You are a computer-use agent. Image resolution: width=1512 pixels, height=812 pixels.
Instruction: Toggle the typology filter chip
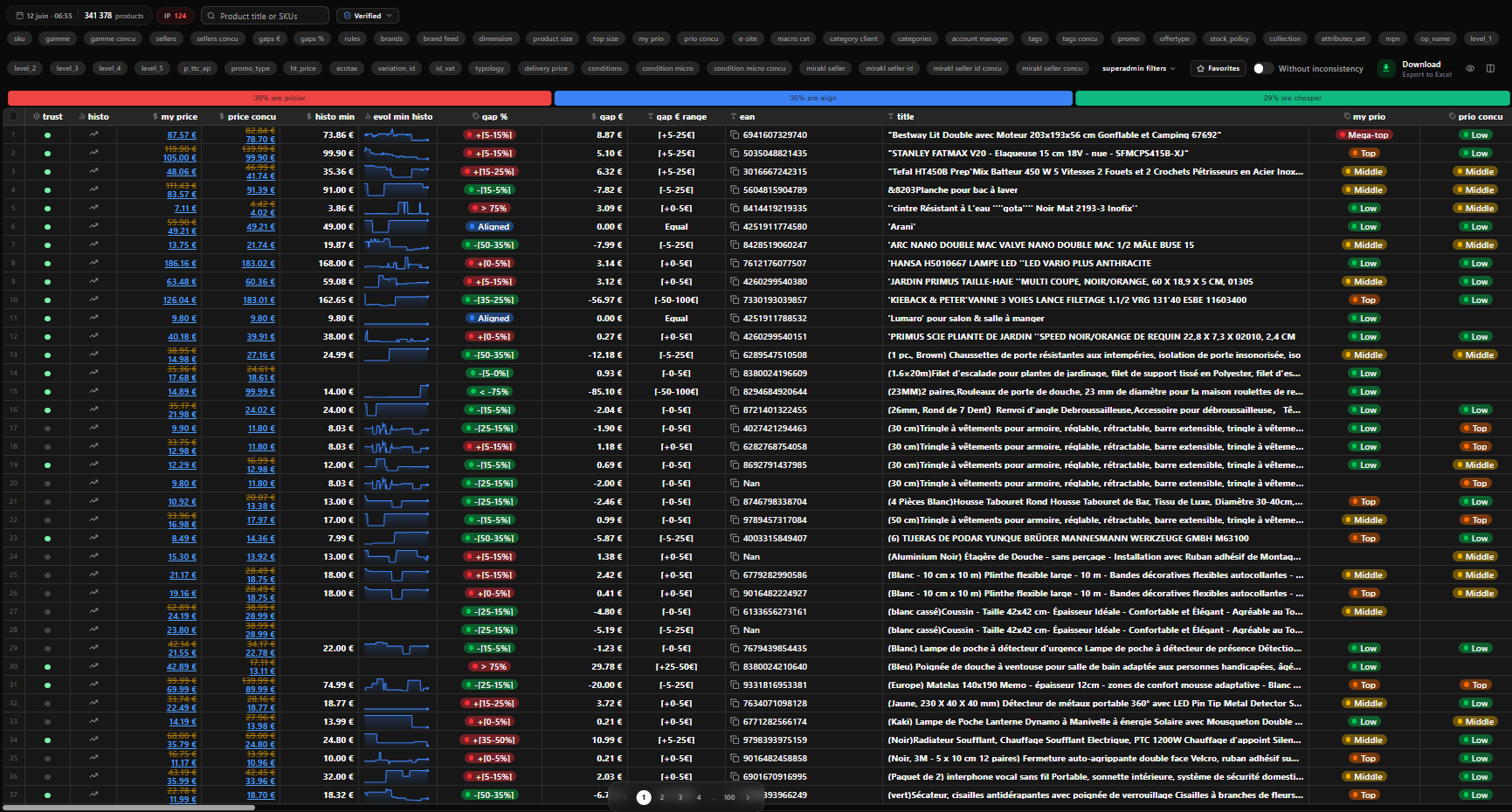[x=489, y=68]
